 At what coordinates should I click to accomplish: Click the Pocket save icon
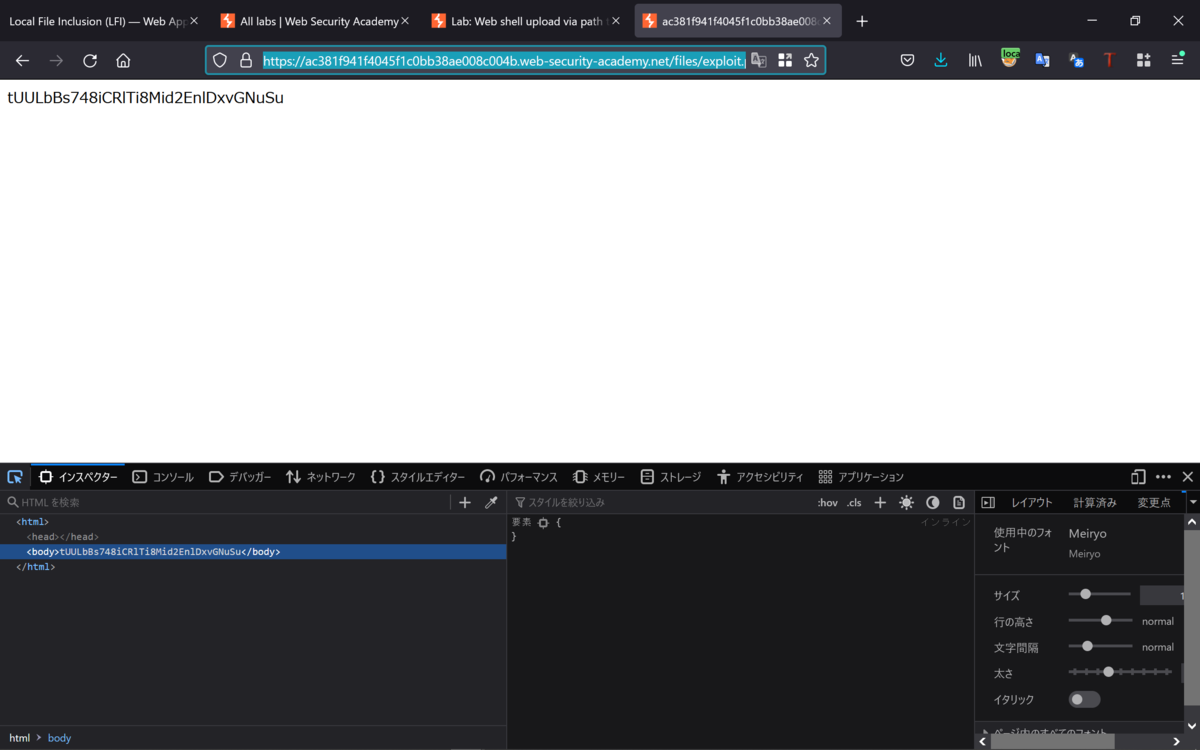[907, 60]
